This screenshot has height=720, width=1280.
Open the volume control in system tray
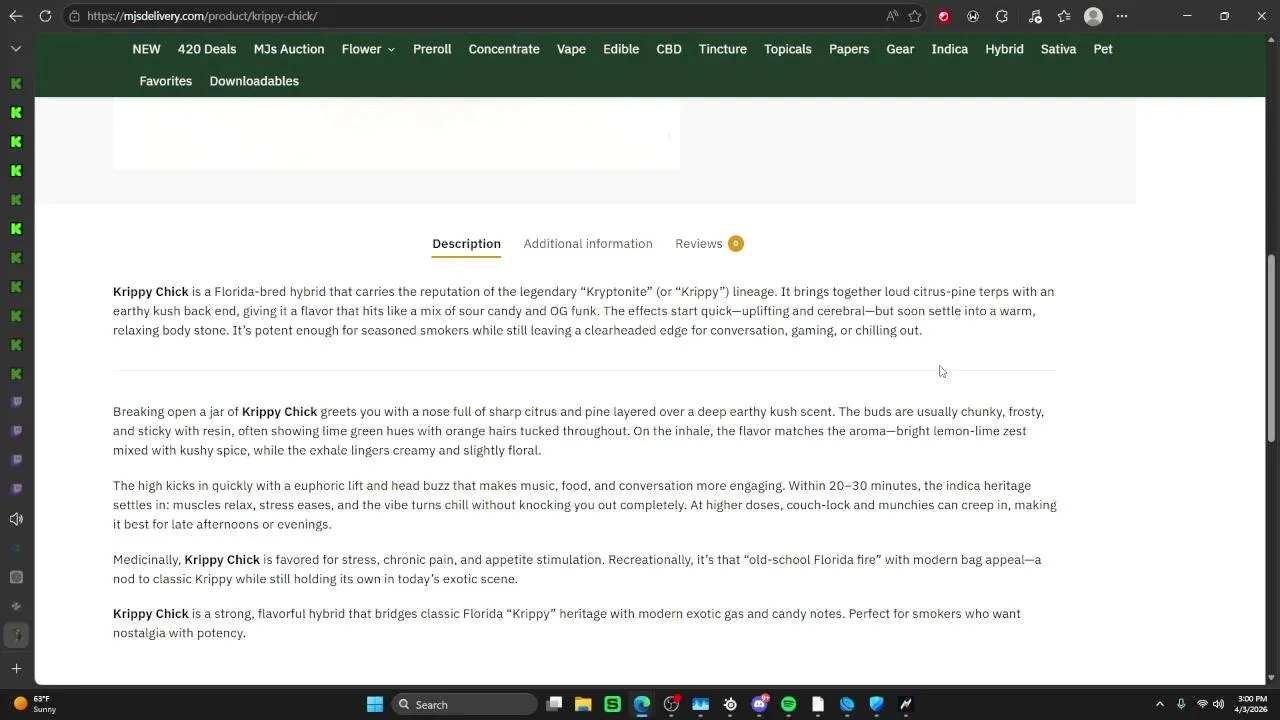(1218, 704)
